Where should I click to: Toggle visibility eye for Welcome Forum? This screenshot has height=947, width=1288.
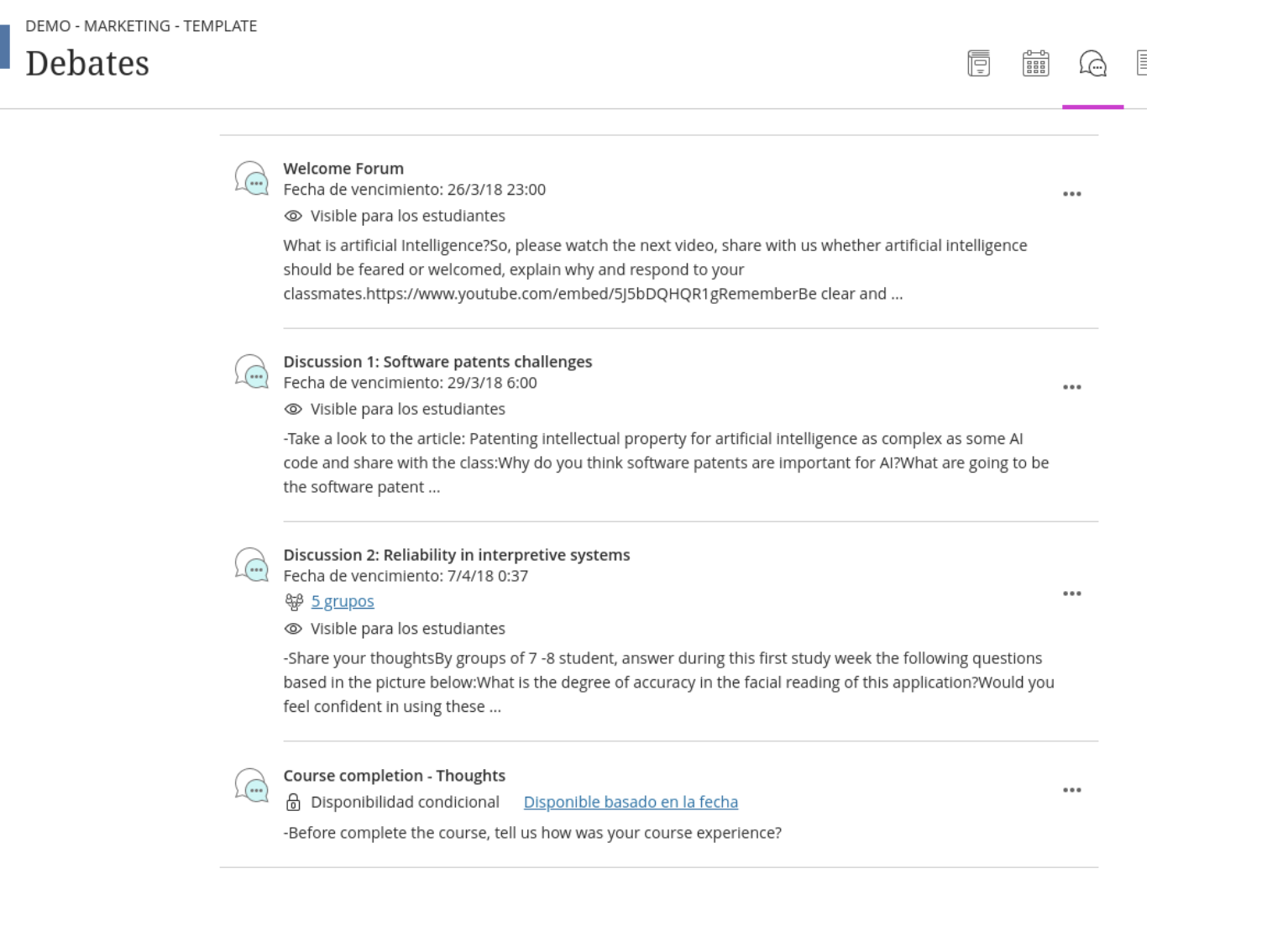pyautogui.click(x=293, y=216)
